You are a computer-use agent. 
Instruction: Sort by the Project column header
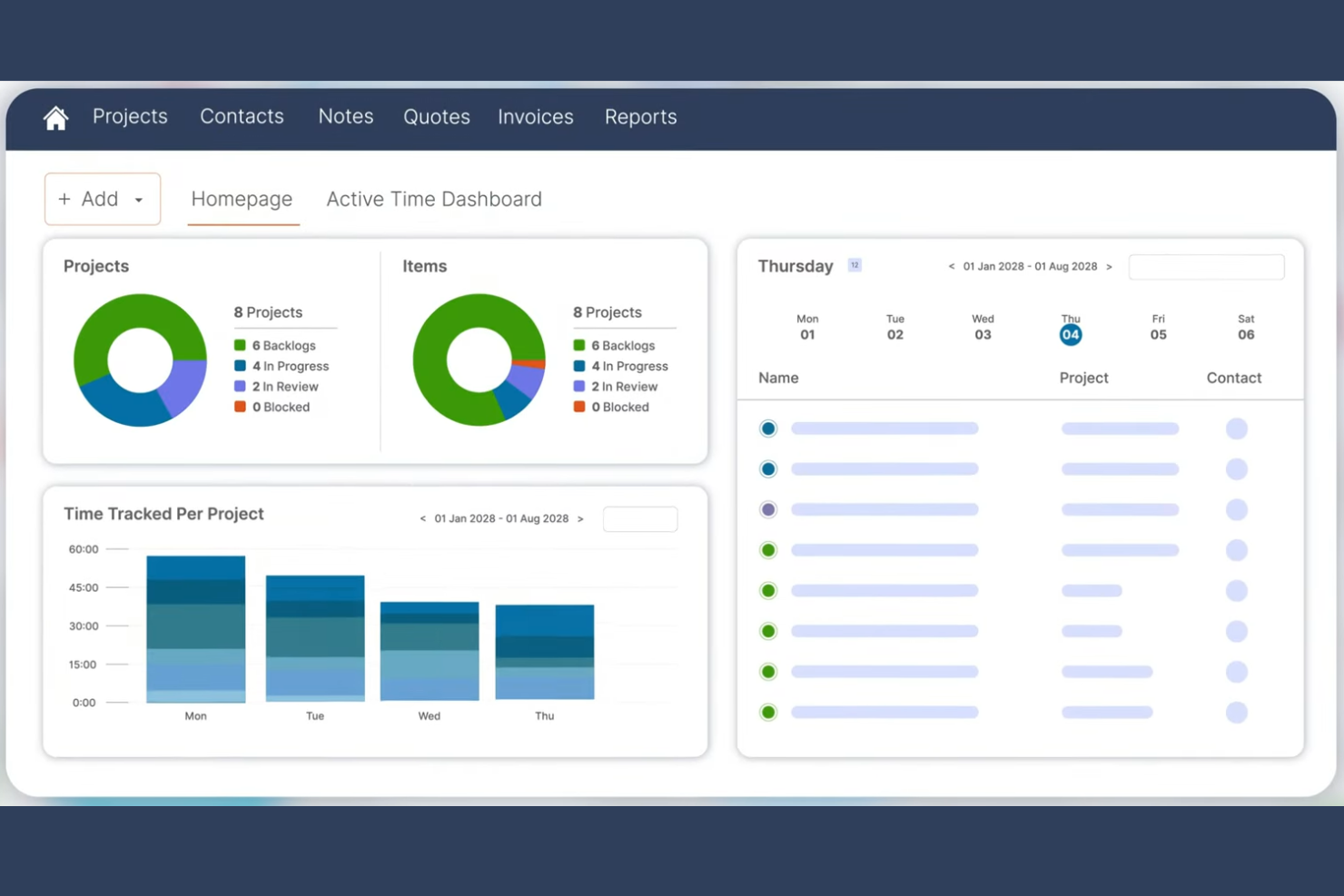[x=1083, y=378]
